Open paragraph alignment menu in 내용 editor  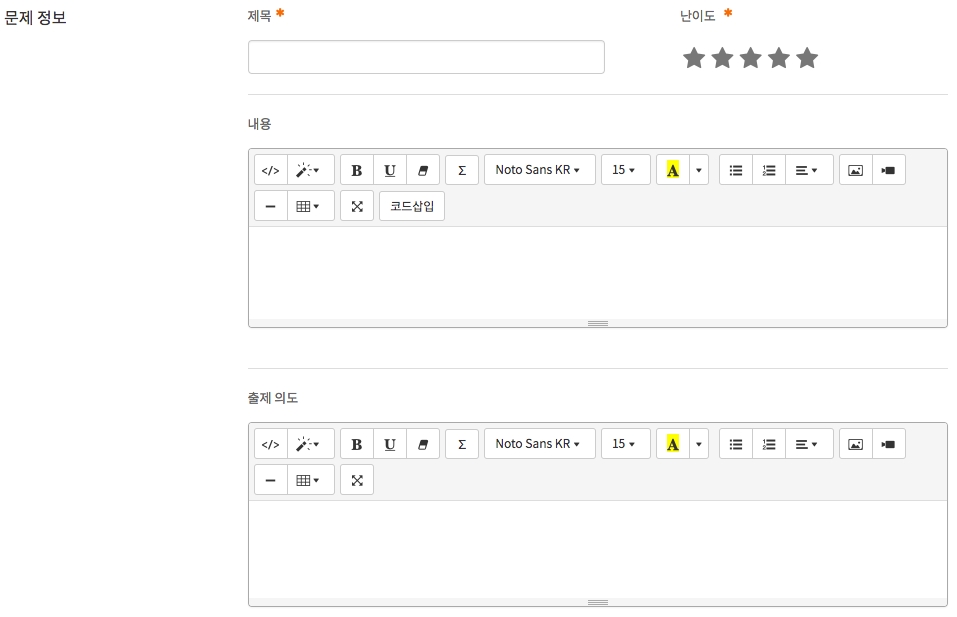pyautogui.click(x=808, y=170)
